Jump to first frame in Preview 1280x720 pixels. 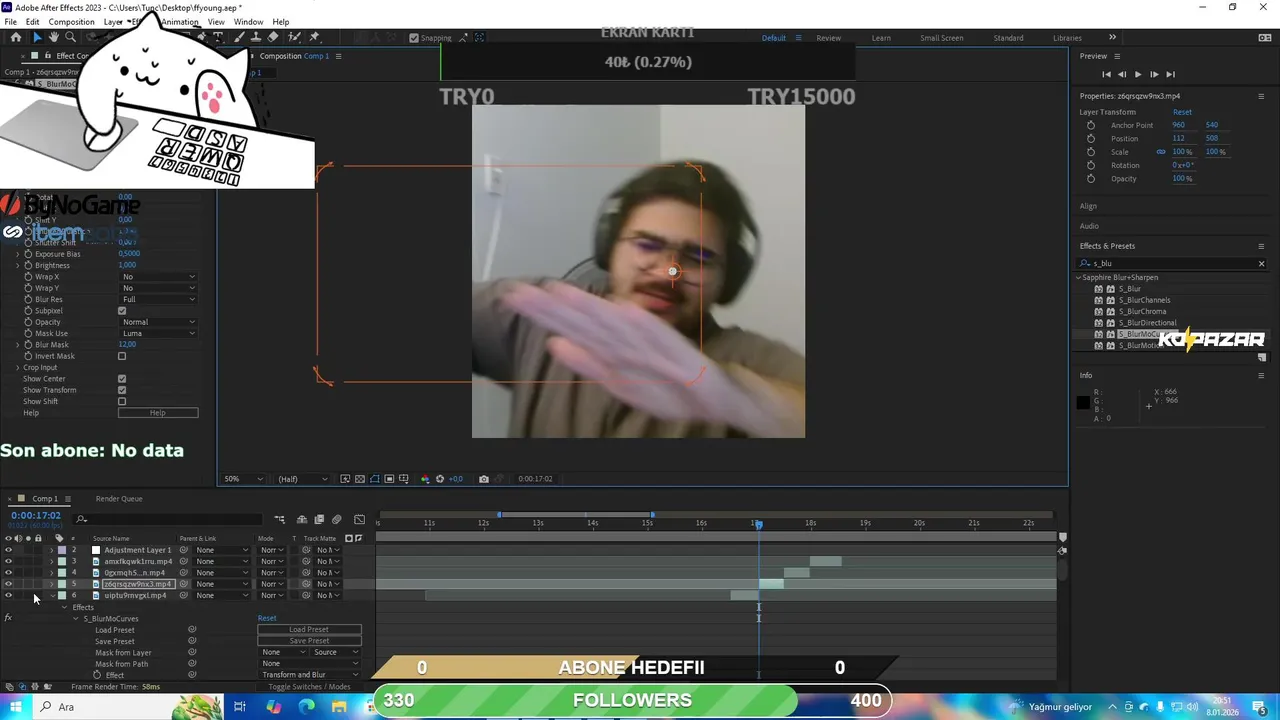(1106, 74)
